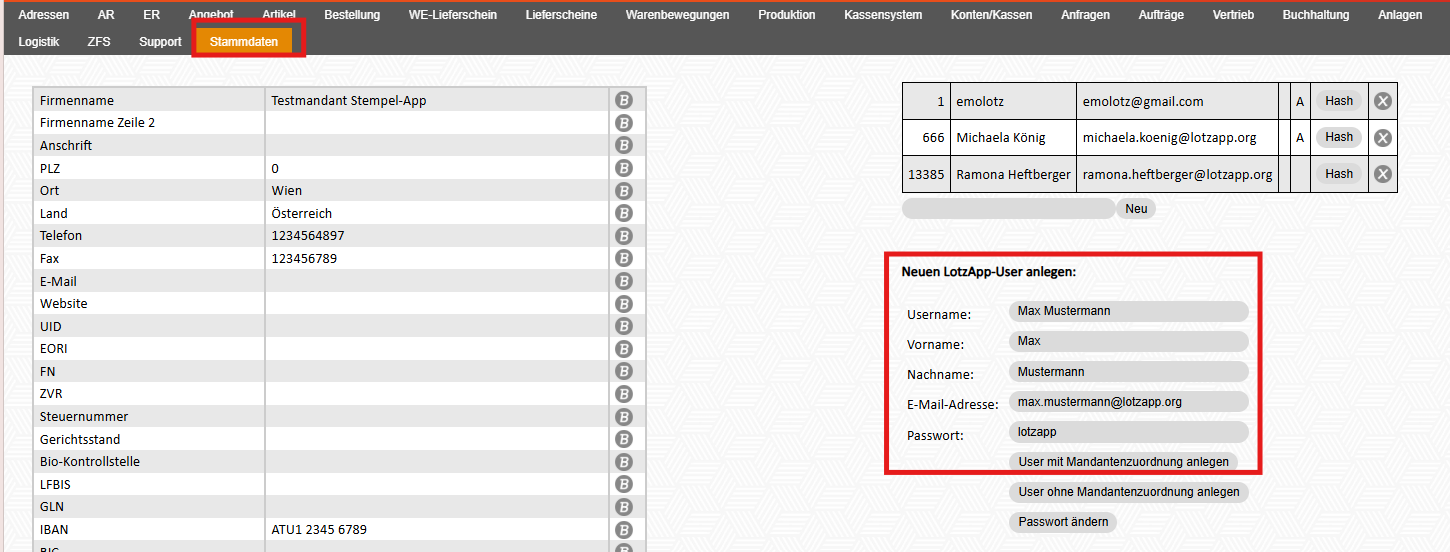Open the Kassensystem menu
The height and width of the screenshot is (552, 1450).
tap(883, 15)
